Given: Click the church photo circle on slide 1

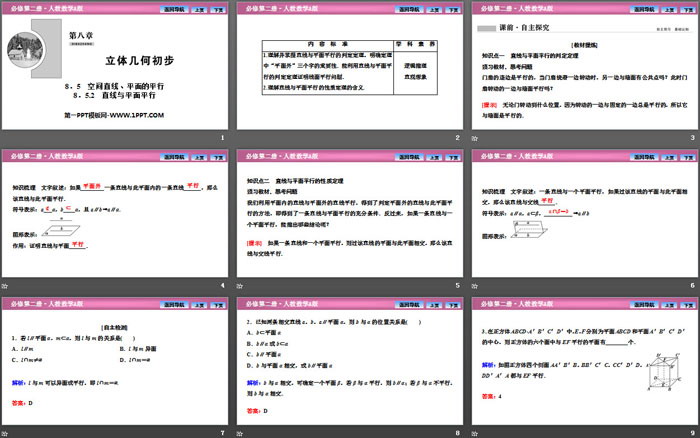Looking at the screenshot, I should tap(25, 50).
